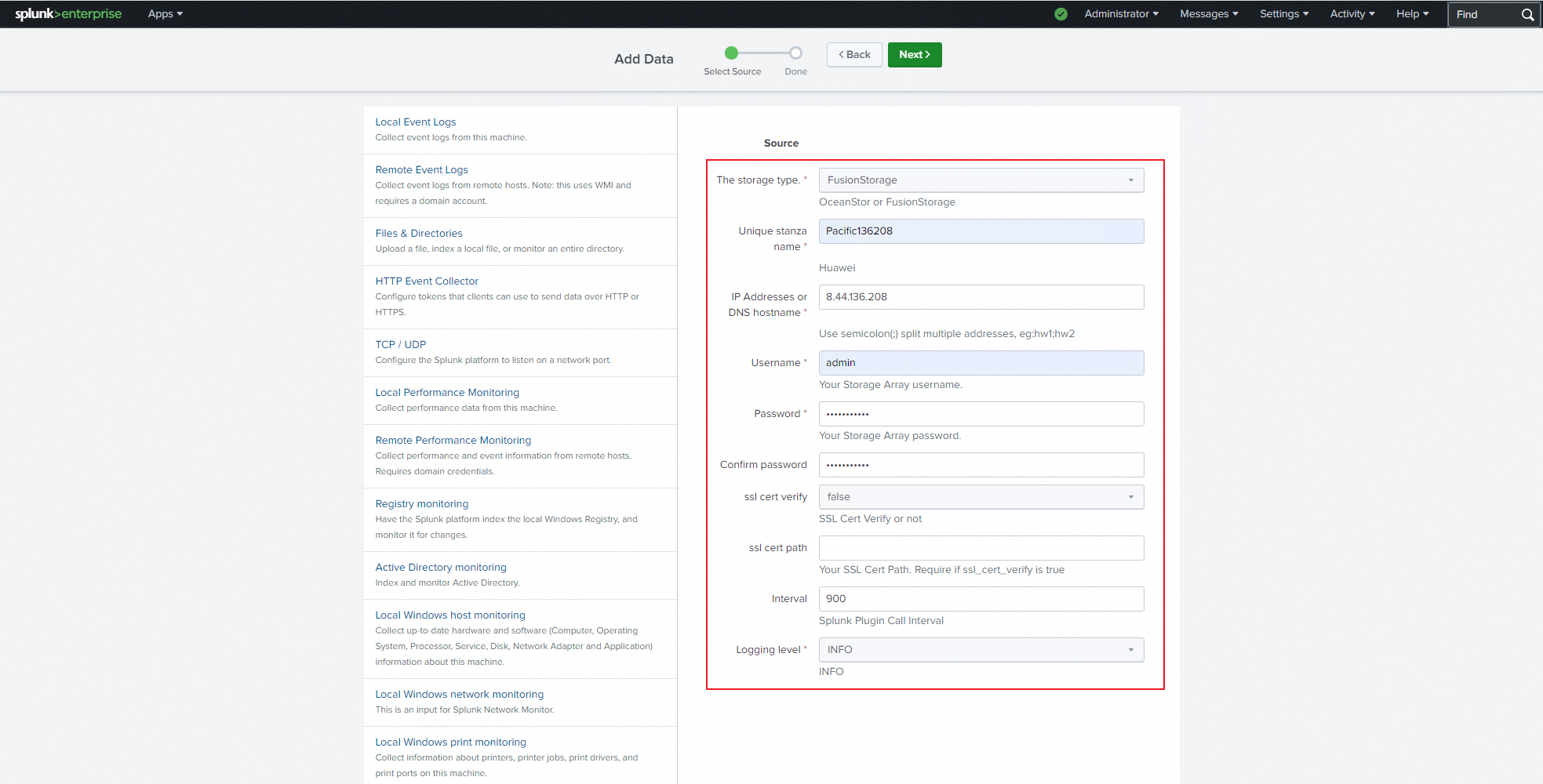Open the Administrator menu
The height and width of the screenshot is (784, 1543).
[x=1121, y=14]
